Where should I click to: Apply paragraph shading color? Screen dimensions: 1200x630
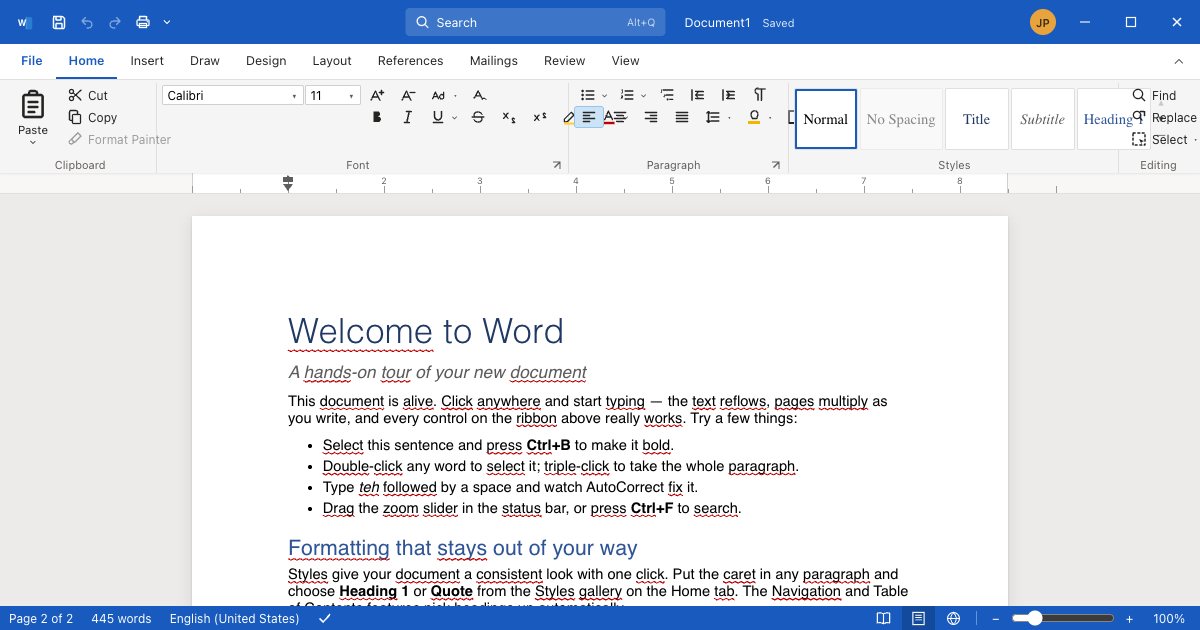[754, 117]
